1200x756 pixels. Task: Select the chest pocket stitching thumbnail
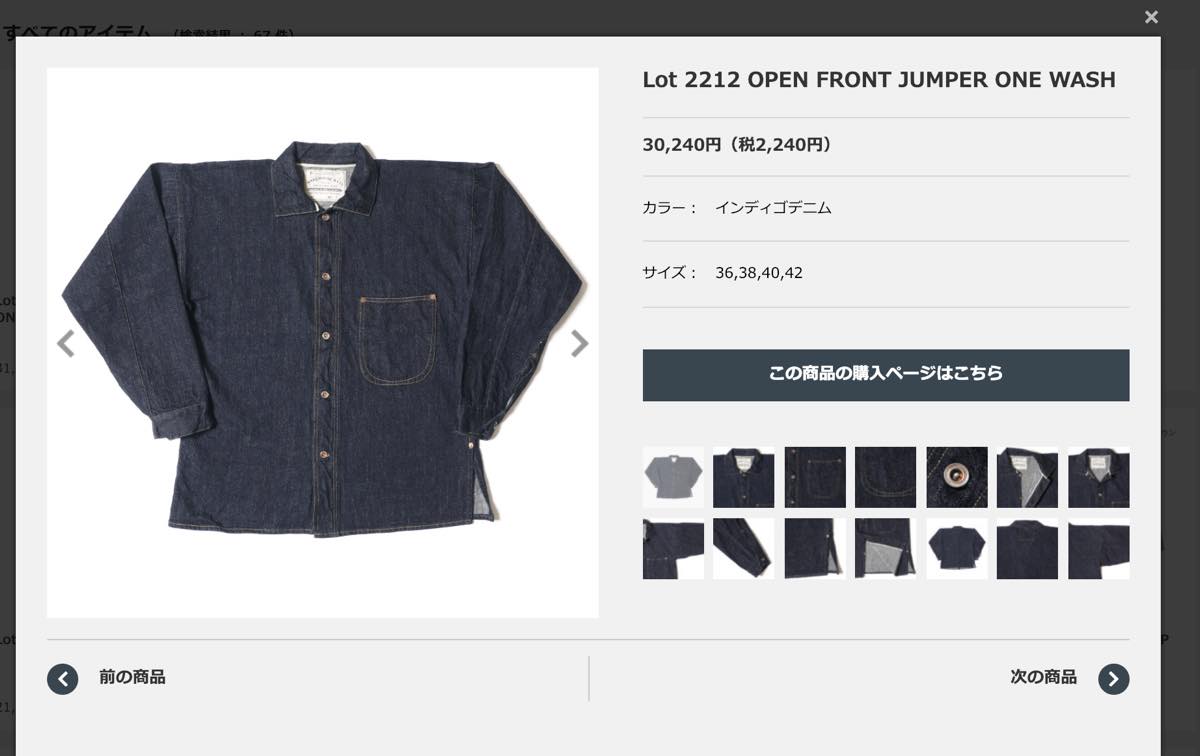pos(886,477)
